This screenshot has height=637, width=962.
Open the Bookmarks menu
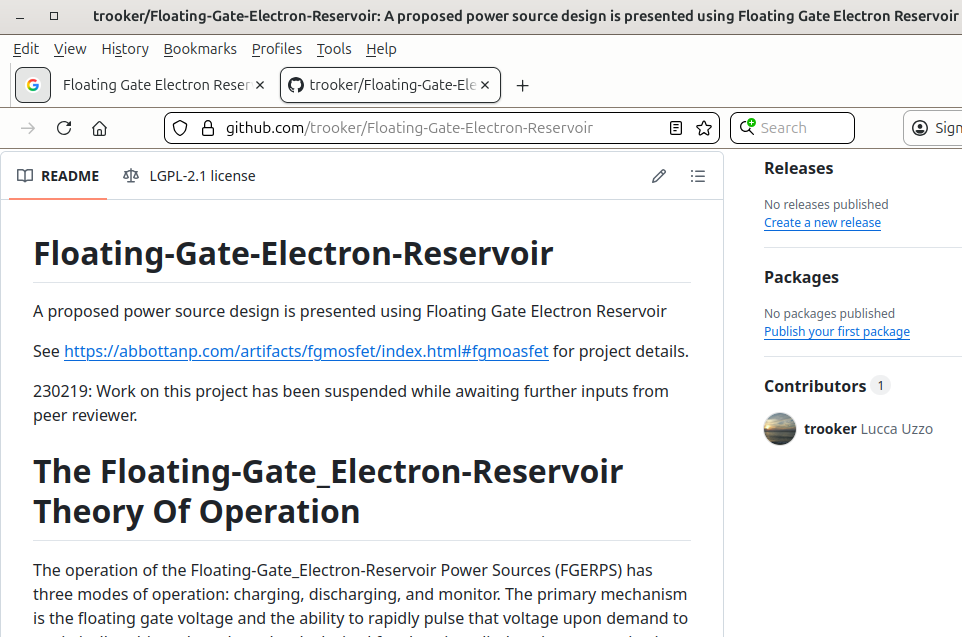point(200,49)
